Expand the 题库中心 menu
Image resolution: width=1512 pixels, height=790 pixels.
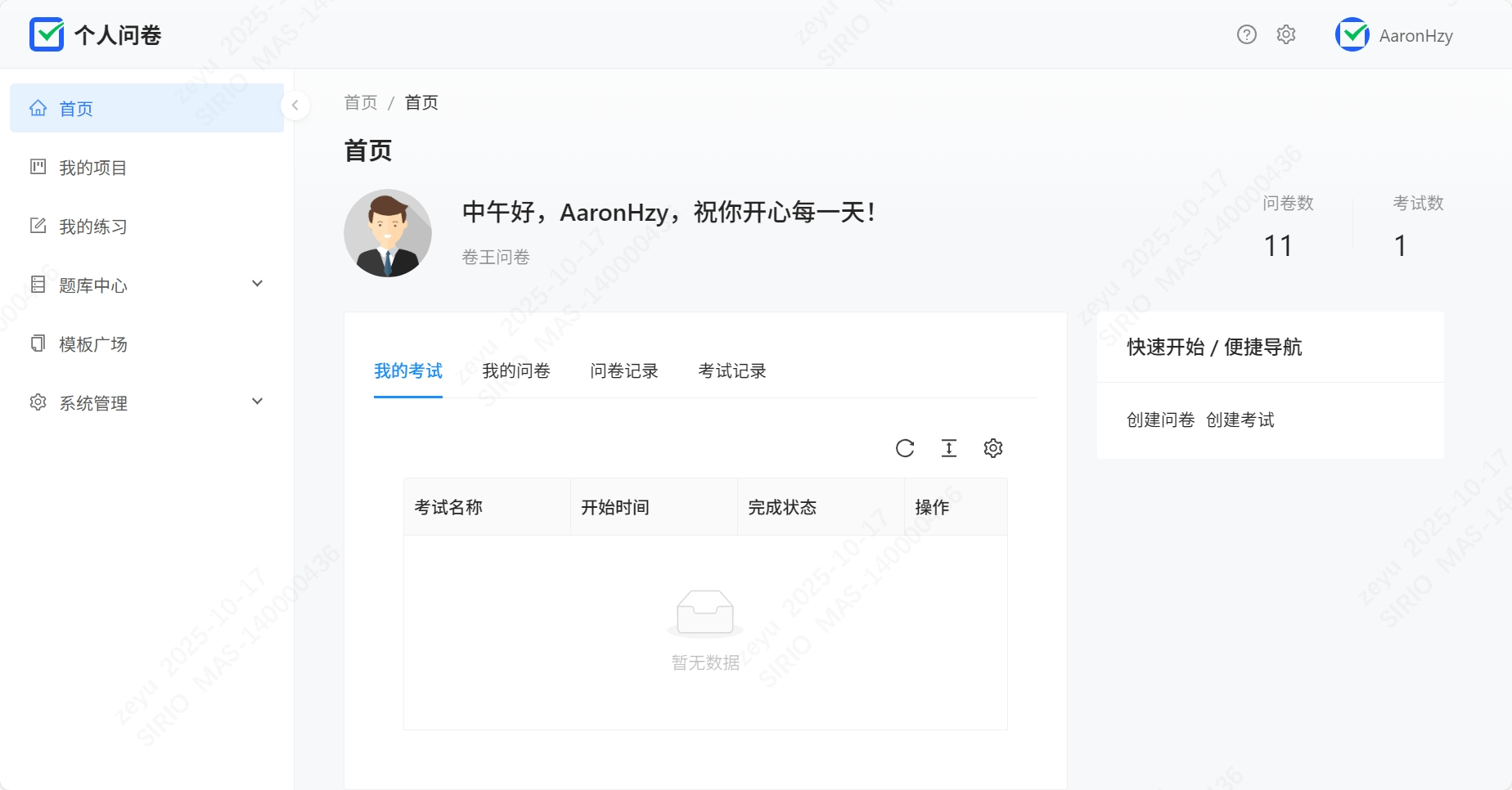click(x=92, y=285)
